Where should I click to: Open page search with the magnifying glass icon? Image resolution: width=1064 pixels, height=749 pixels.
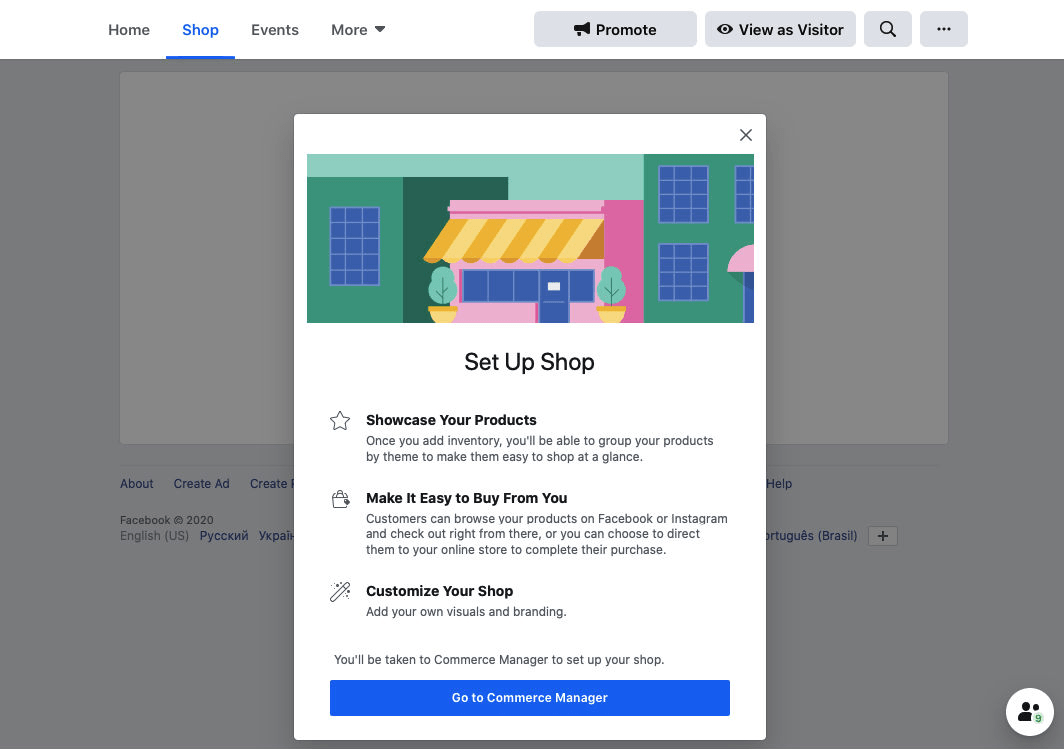coord(887,29)
